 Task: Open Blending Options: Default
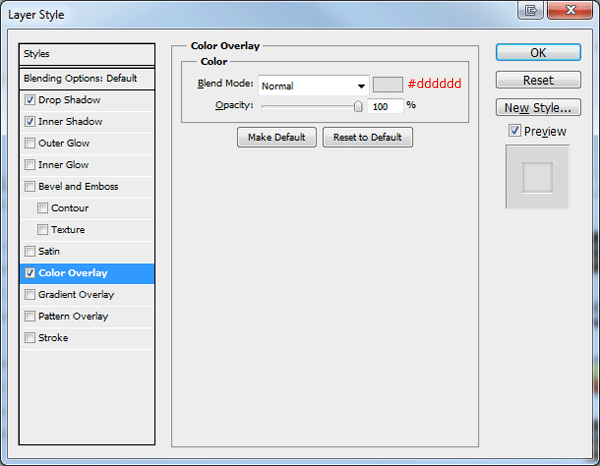click(x=87, y=78)
